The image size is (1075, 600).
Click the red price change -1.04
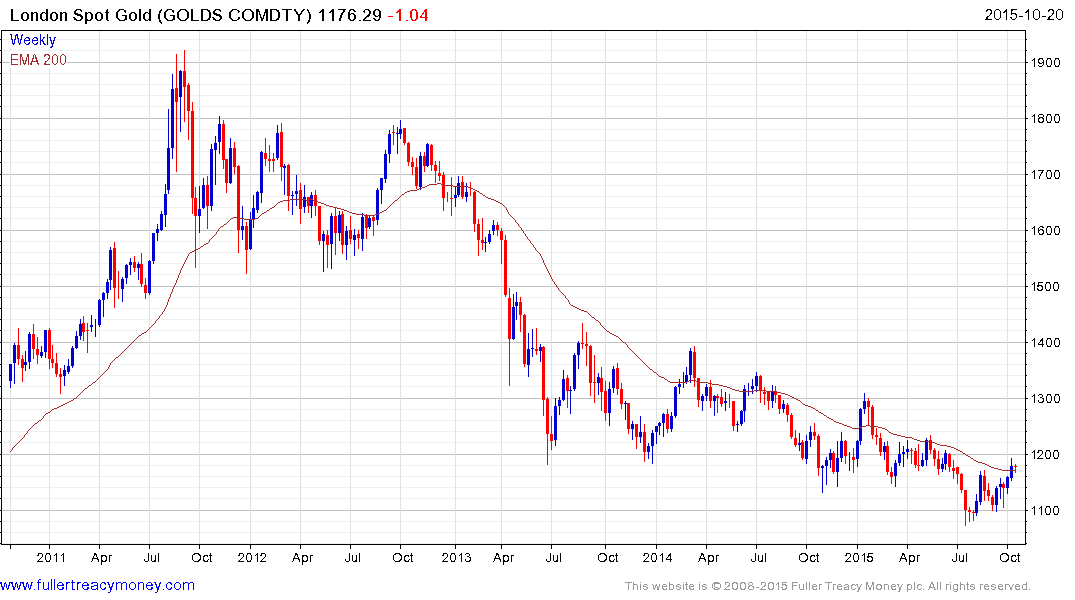point(408,15)
